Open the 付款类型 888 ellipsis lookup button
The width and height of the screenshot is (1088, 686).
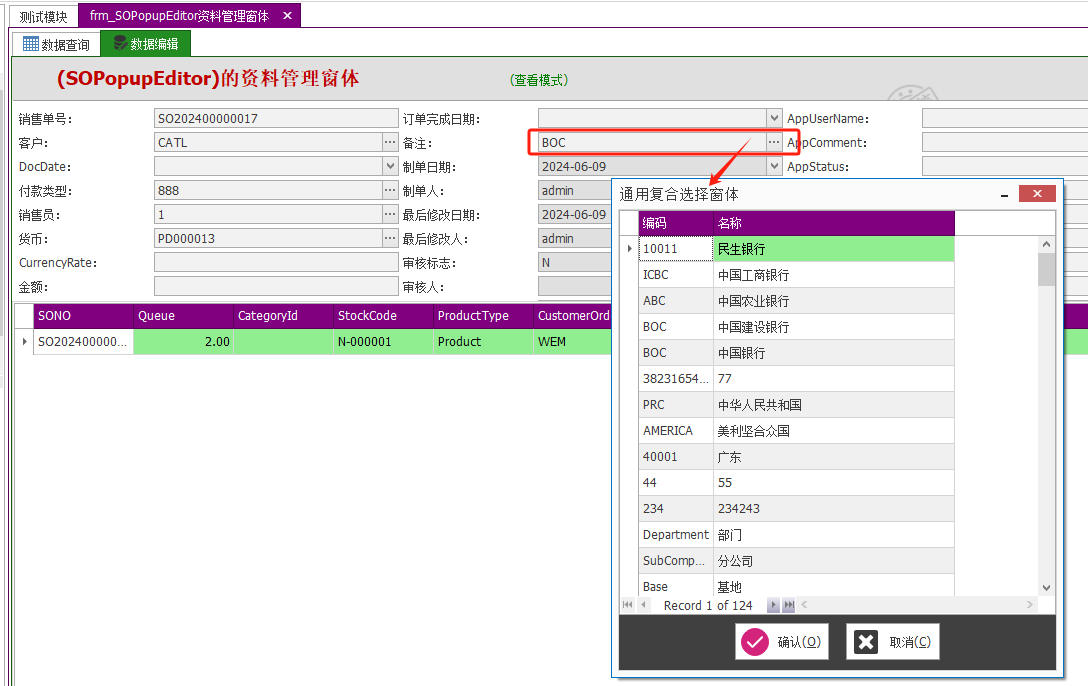pyautogui.click(x=390, y=190)
